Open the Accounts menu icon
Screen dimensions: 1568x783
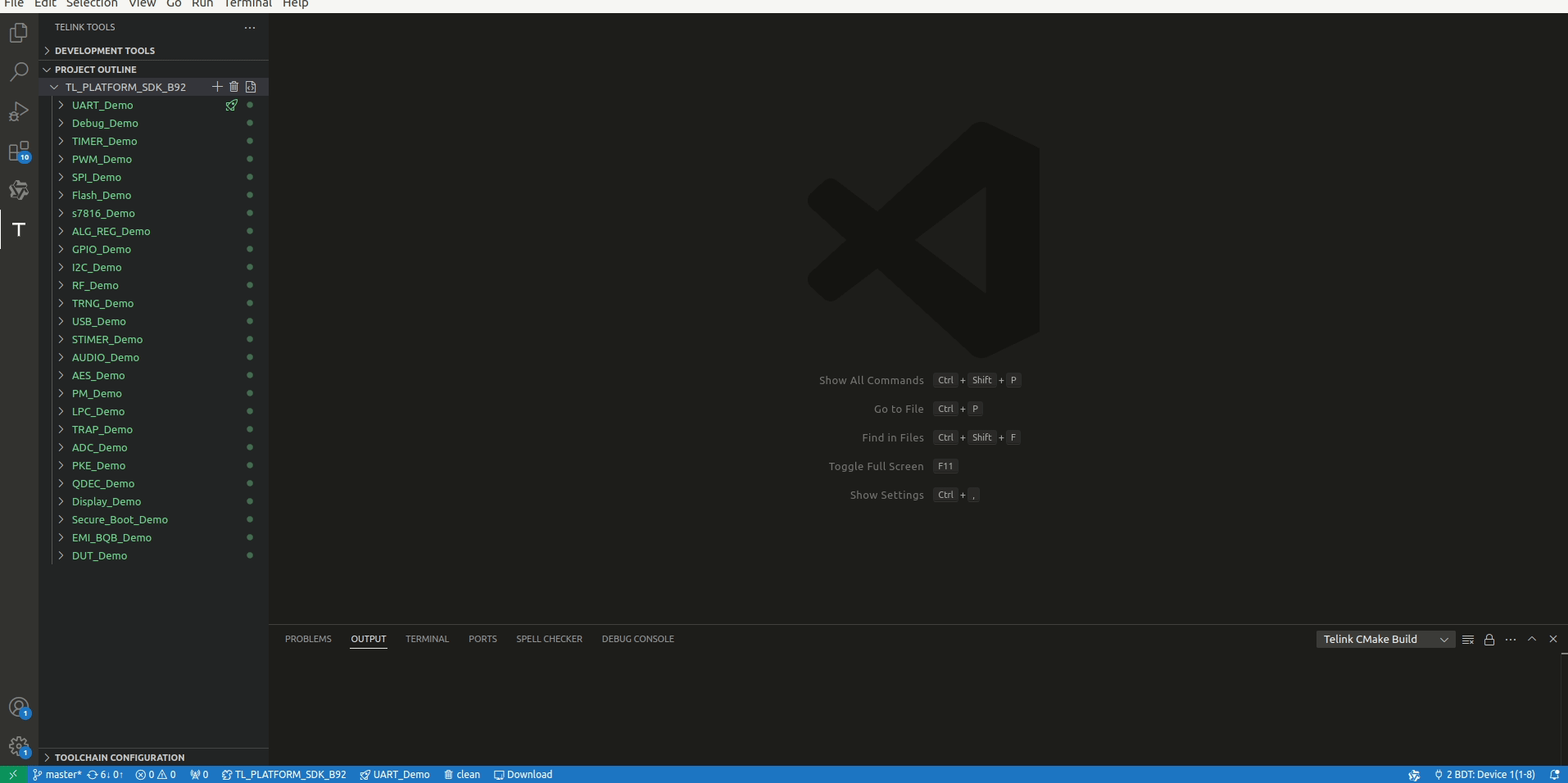pos(19,708)
